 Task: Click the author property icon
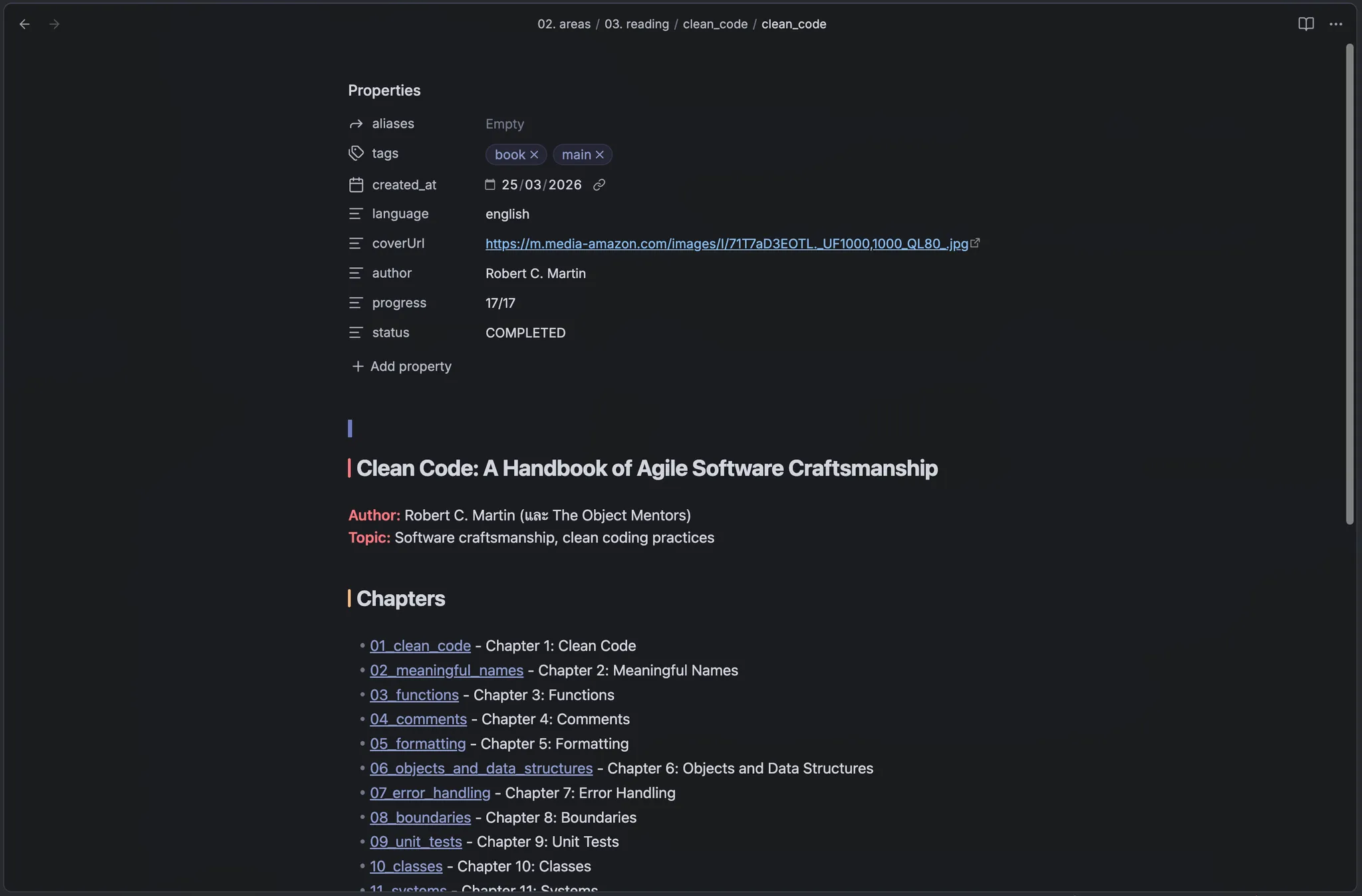(356, 273)
